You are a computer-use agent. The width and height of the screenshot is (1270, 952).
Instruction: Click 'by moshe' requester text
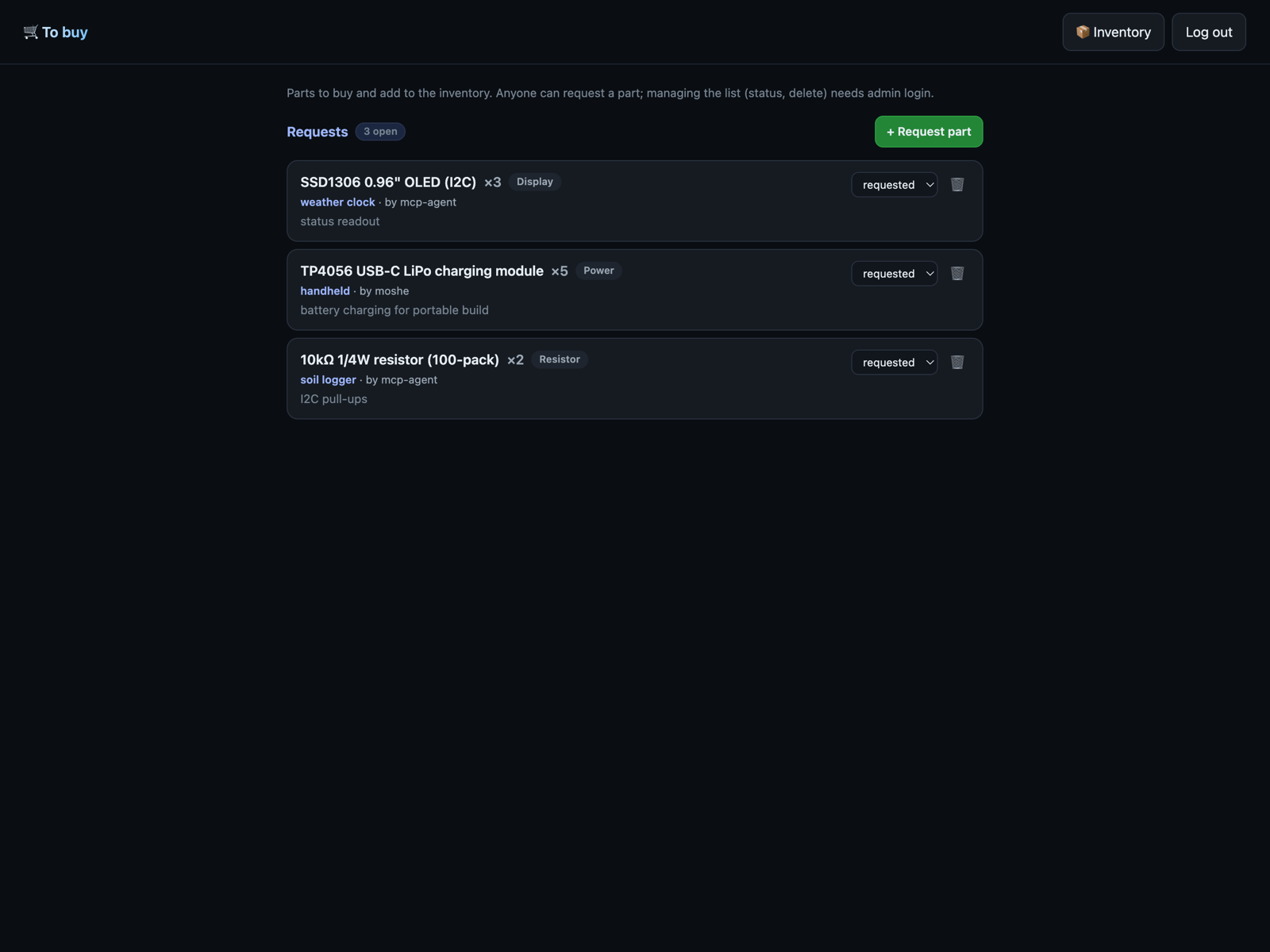click(x=384, y=291)
